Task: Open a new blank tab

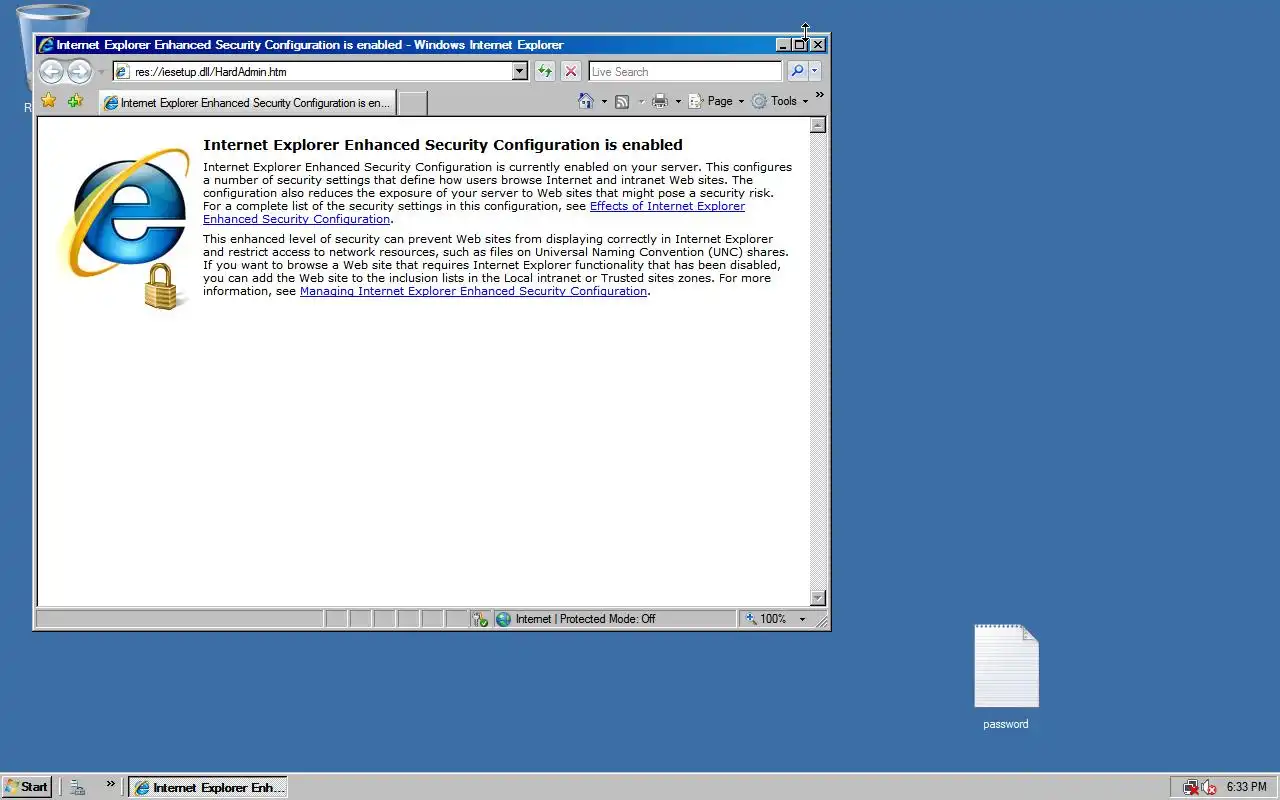Action: coord(412,103)
